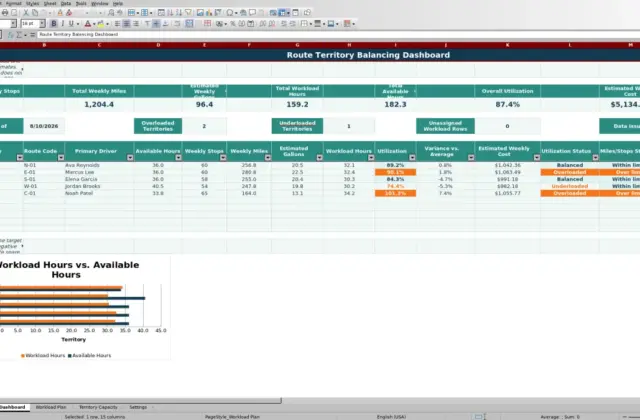
Task: Format as Date calendar icon
Action: pyautogui.click(x=251, y=24)
